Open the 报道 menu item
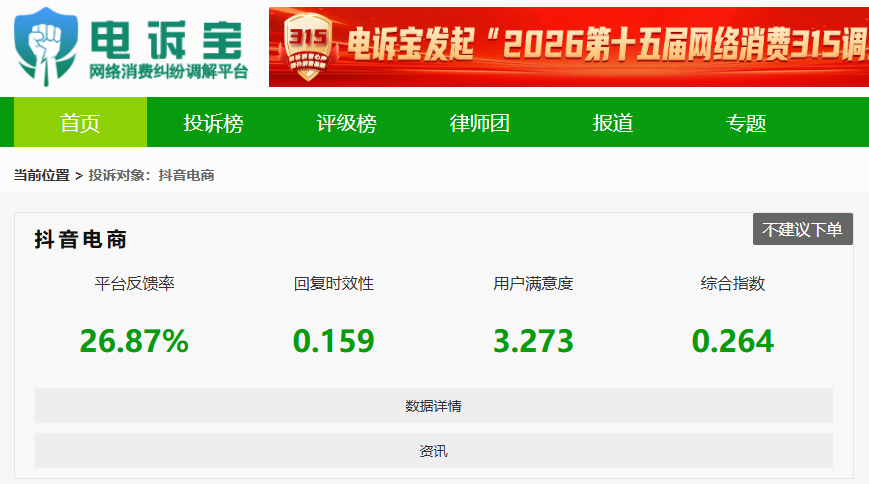The height and width of the screenshot is (484, 869). point(612,123)
